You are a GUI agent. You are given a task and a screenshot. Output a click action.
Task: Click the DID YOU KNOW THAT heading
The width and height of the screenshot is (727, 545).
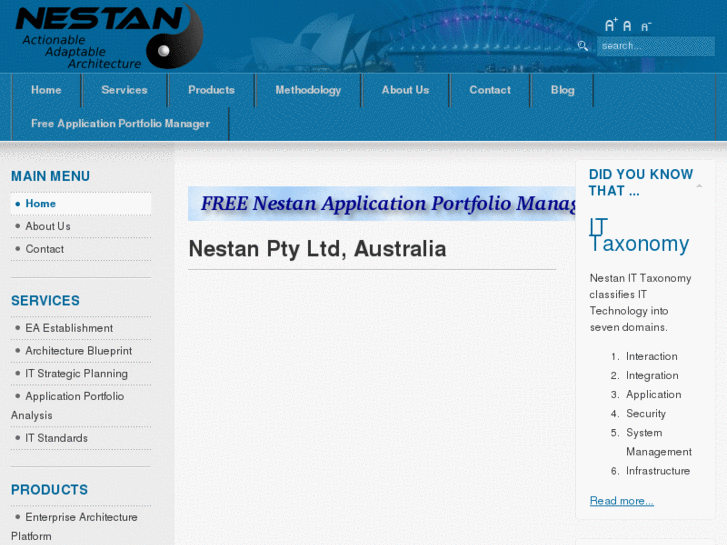click(x=641, y=182)
